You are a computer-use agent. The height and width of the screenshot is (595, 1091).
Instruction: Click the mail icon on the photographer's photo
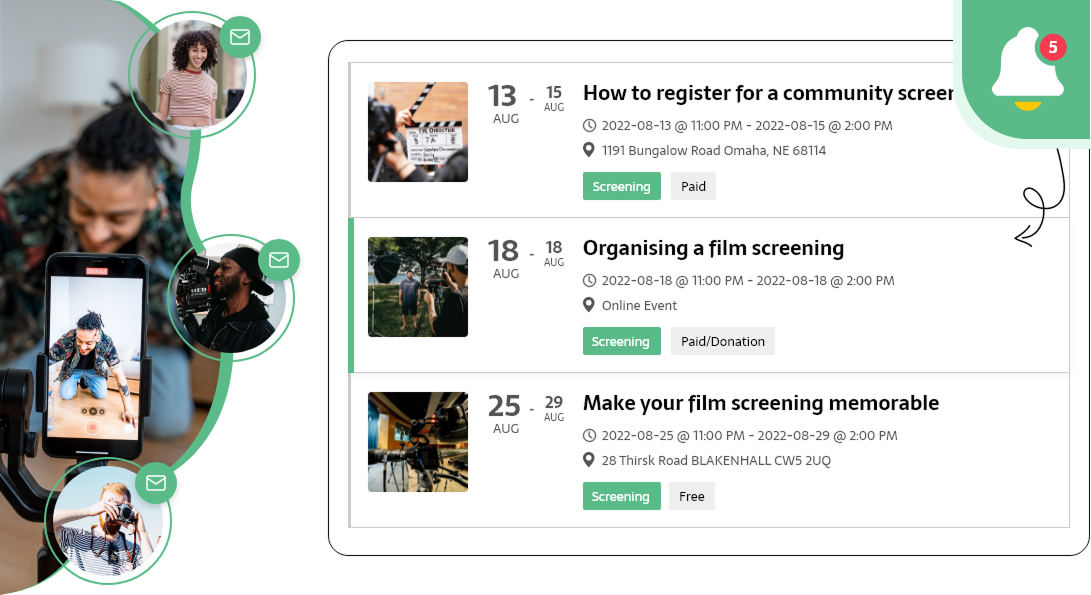point(156,483)
